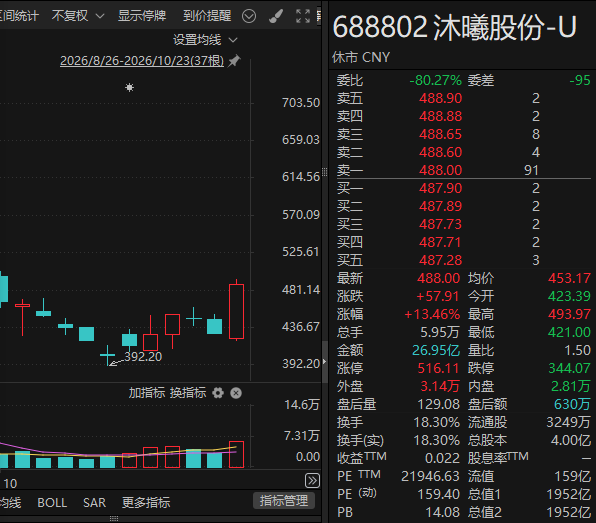Open 更多指标 for more indicators
The image size is (596, 523).
coord(146,503)
